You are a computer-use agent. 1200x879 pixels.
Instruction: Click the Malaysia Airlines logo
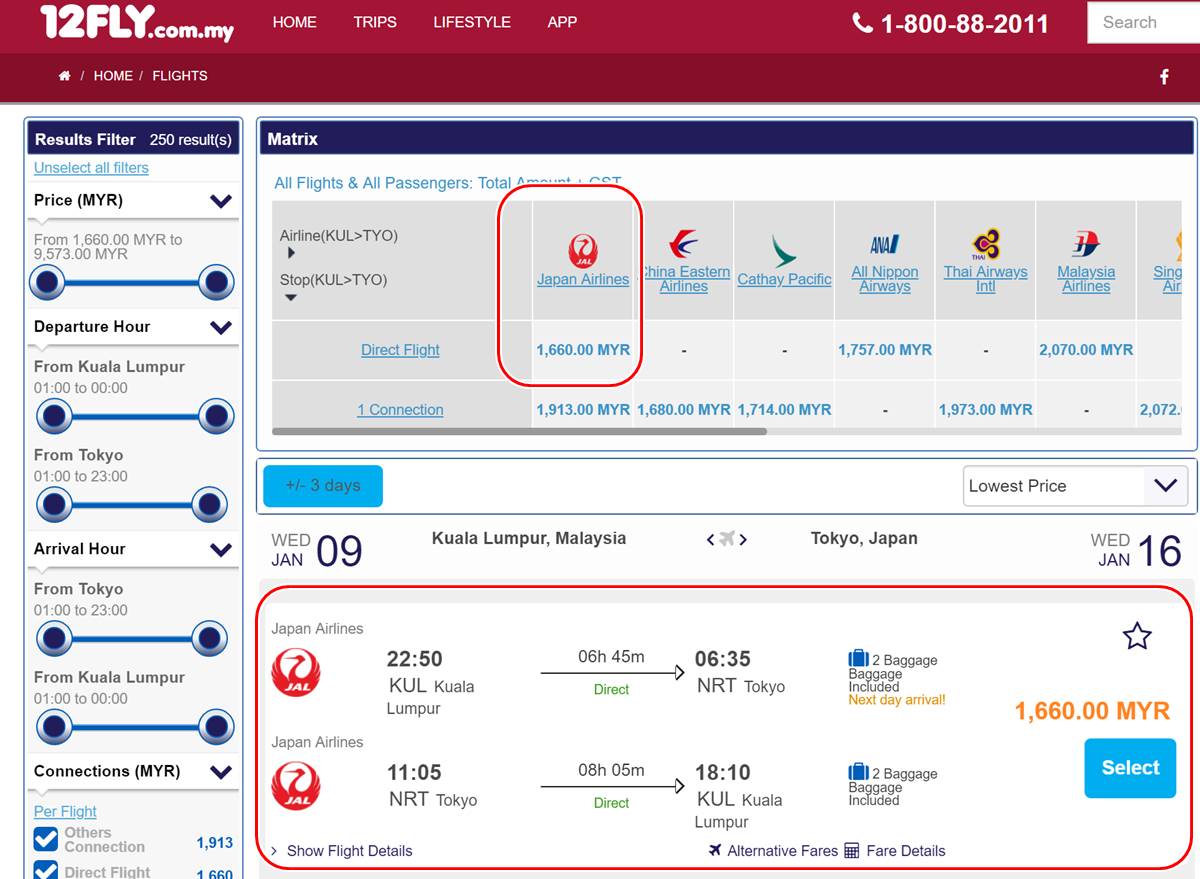tap(1086, 244)
